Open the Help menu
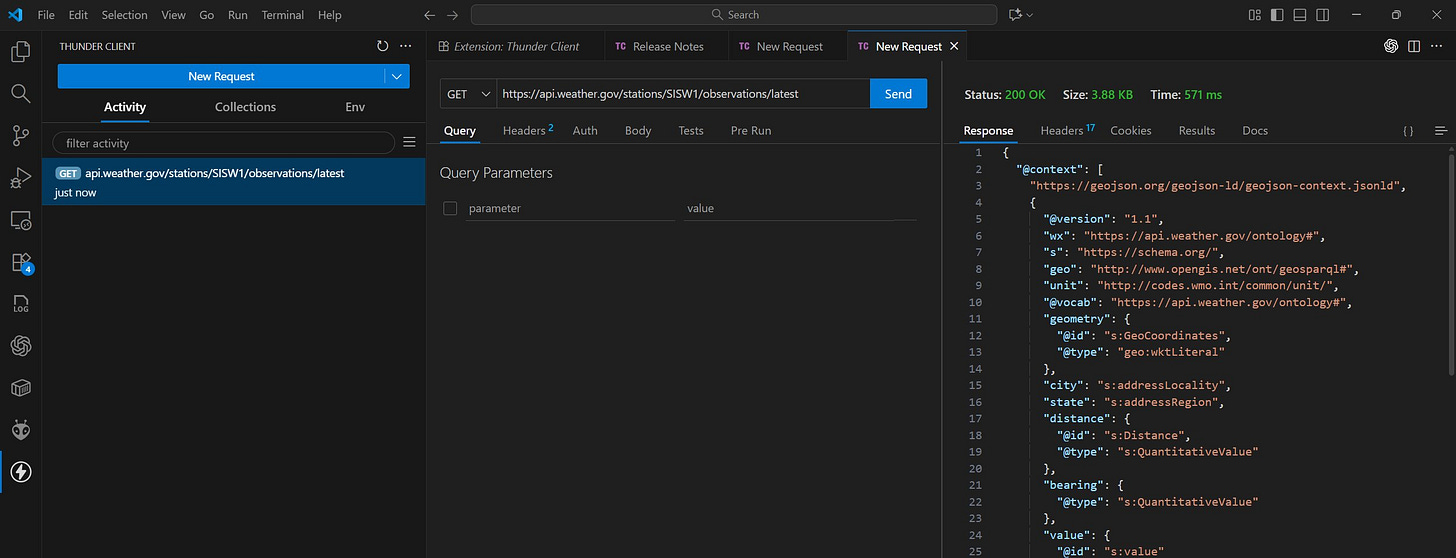Image resolution: width=1456 pixels, height=558 pixels. 329,15
